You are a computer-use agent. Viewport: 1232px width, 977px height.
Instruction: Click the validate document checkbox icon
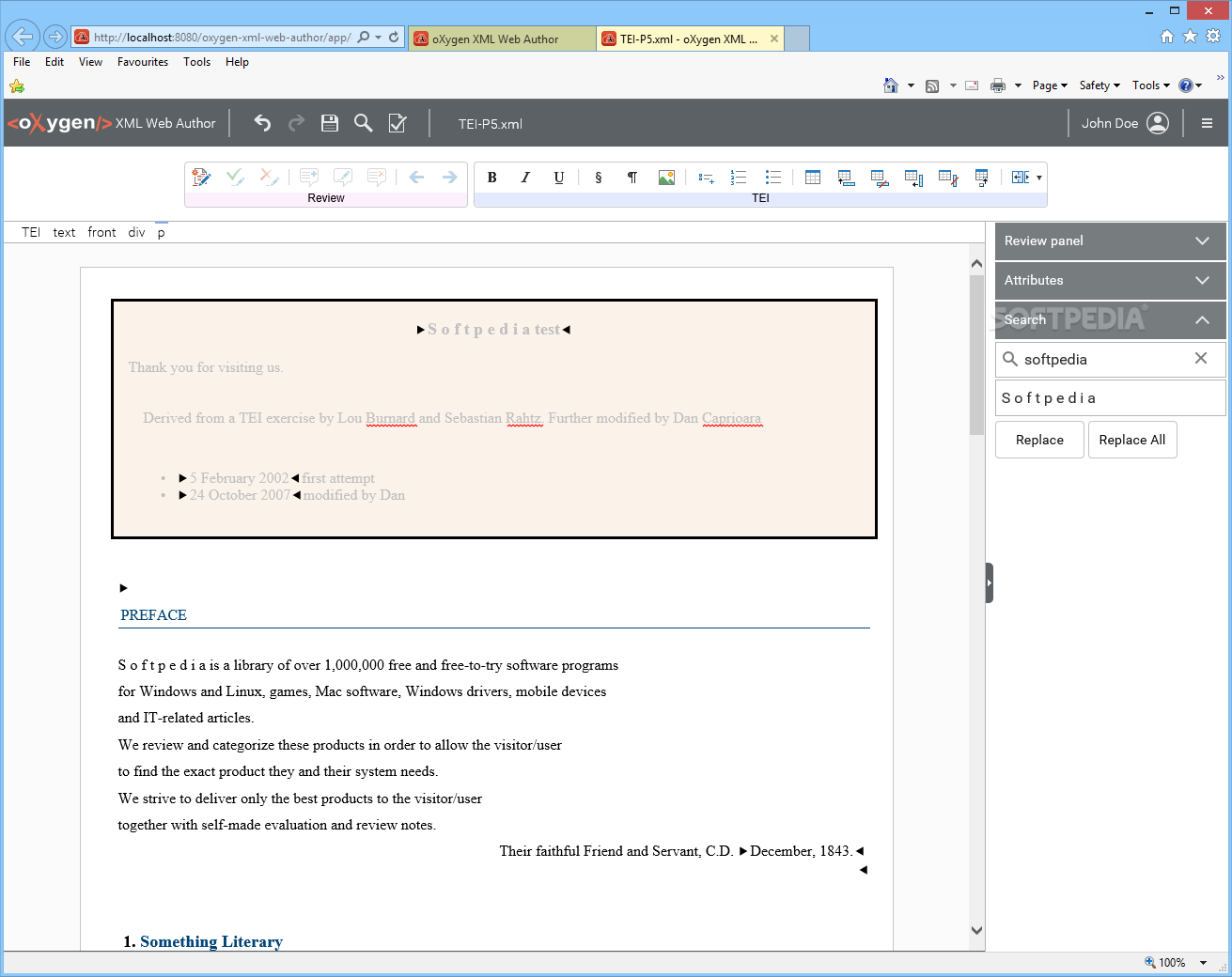point(398,123)
